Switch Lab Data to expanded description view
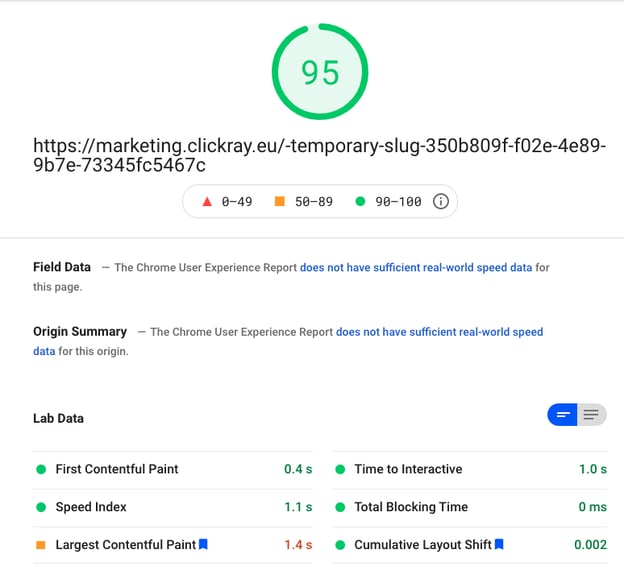The image size is (624, 566). [x=591, y=414]
